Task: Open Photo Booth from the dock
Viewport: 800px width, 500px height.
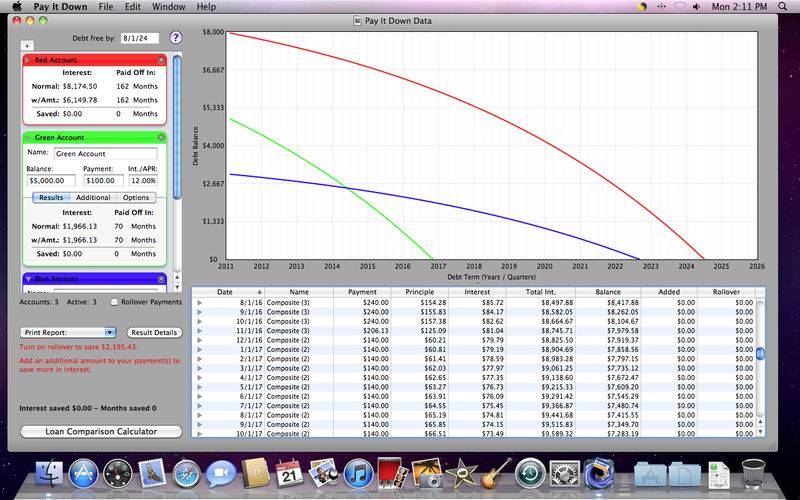Action: pyautogui.click(x=392, y=472)
